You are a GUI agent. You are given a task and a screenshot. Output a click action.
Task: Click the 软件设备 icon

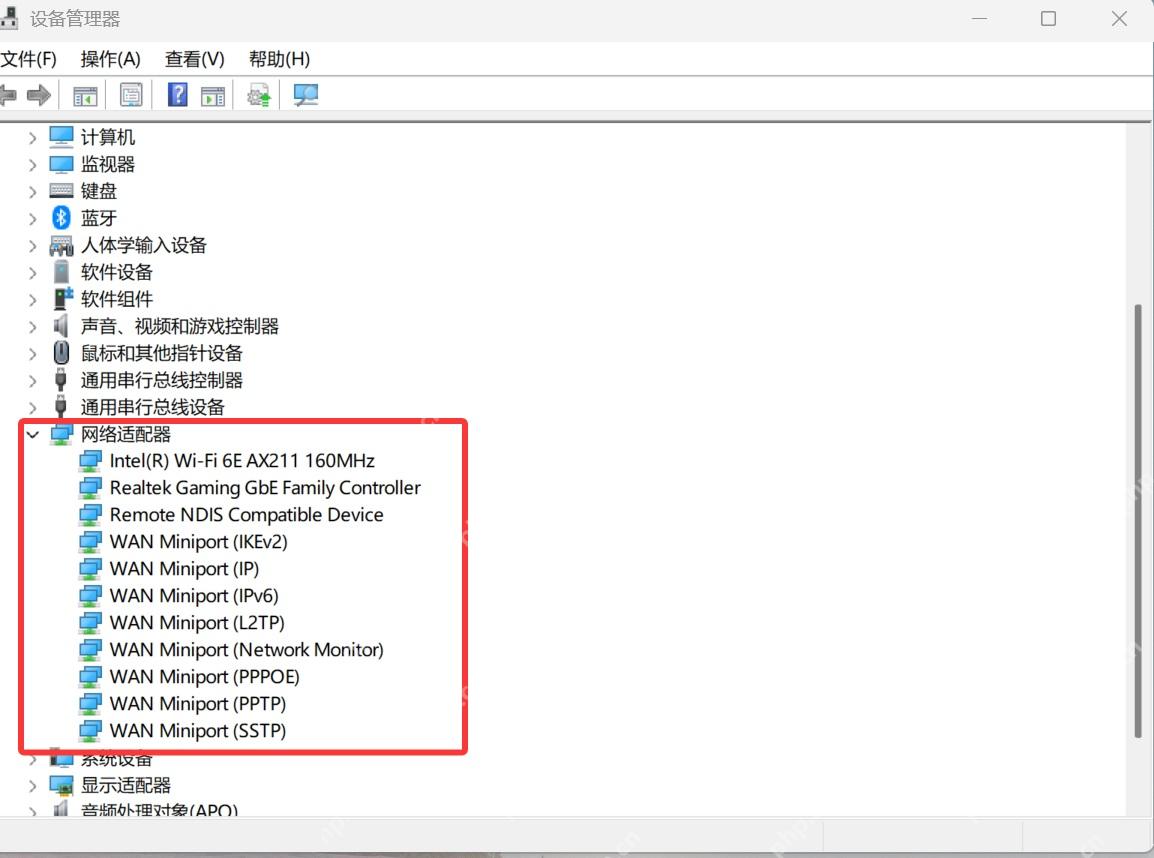coord(62,272)
